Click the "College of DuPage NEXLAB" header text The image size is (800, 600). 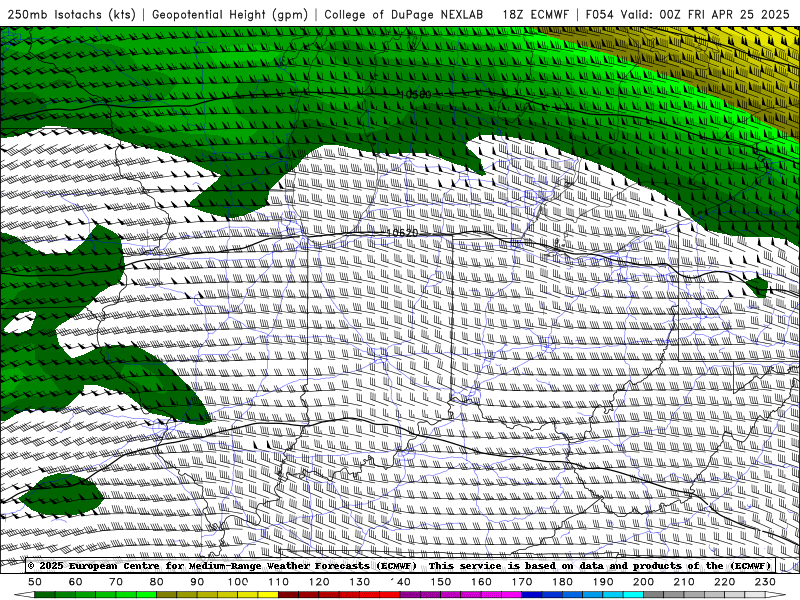point(404,14)
